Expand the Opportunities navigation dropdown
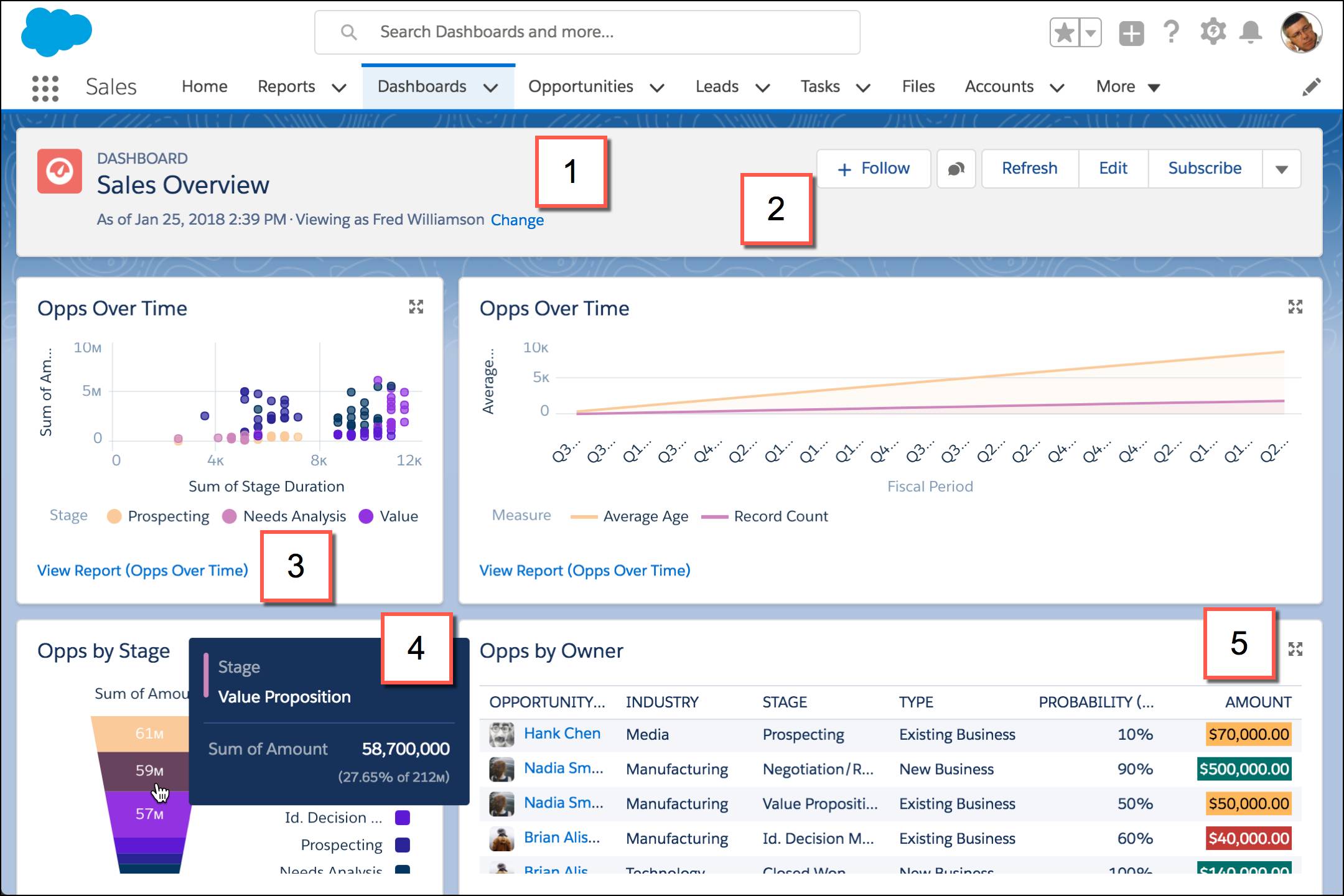 click(656, 87)
